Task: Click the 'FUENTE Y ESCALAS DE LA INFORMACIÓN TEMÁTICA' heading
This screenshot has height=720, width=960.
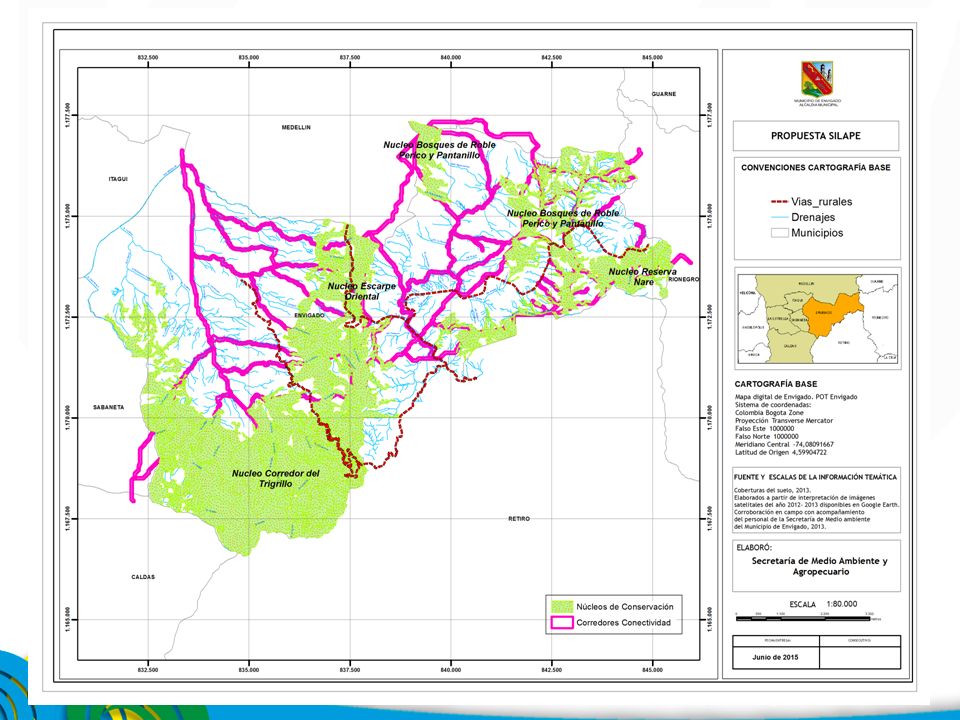Action: pyautogui.click(x=816, y=477)
